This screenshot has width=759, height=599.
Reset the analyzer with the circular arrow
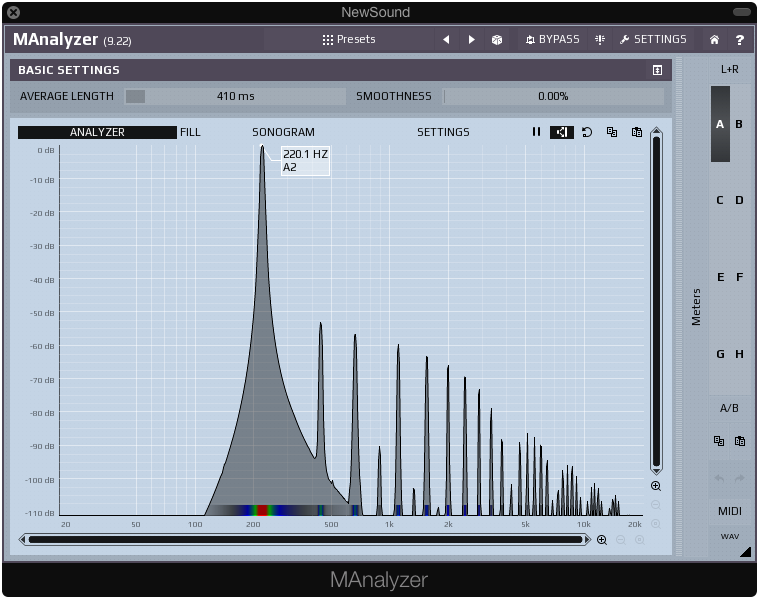pyautogui.click(x=587, y=132)
